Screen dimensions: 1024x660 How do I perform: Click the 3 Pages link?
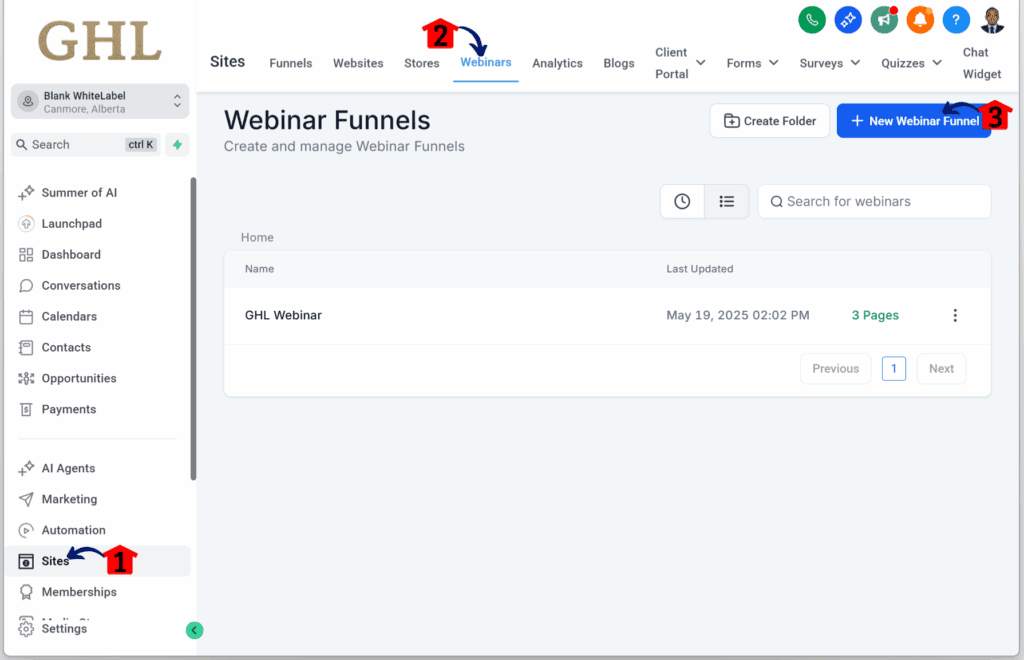tap(875, 315)
